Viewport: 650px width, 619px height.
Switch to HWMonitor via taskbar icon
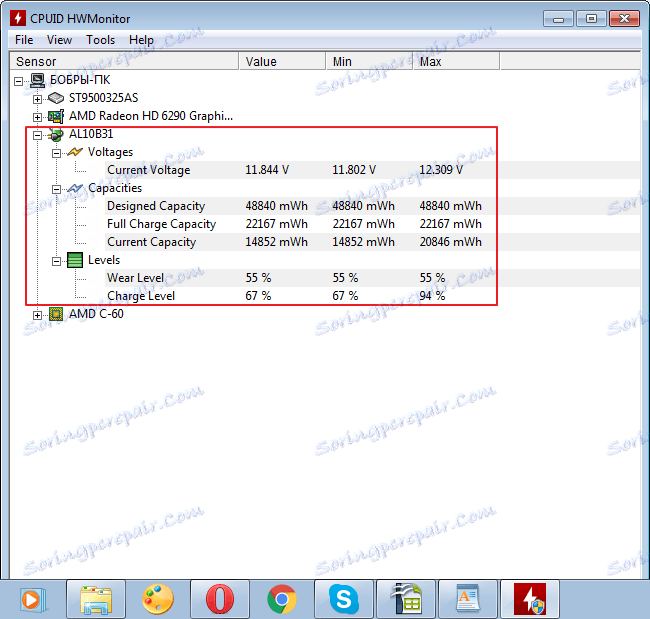530,599
